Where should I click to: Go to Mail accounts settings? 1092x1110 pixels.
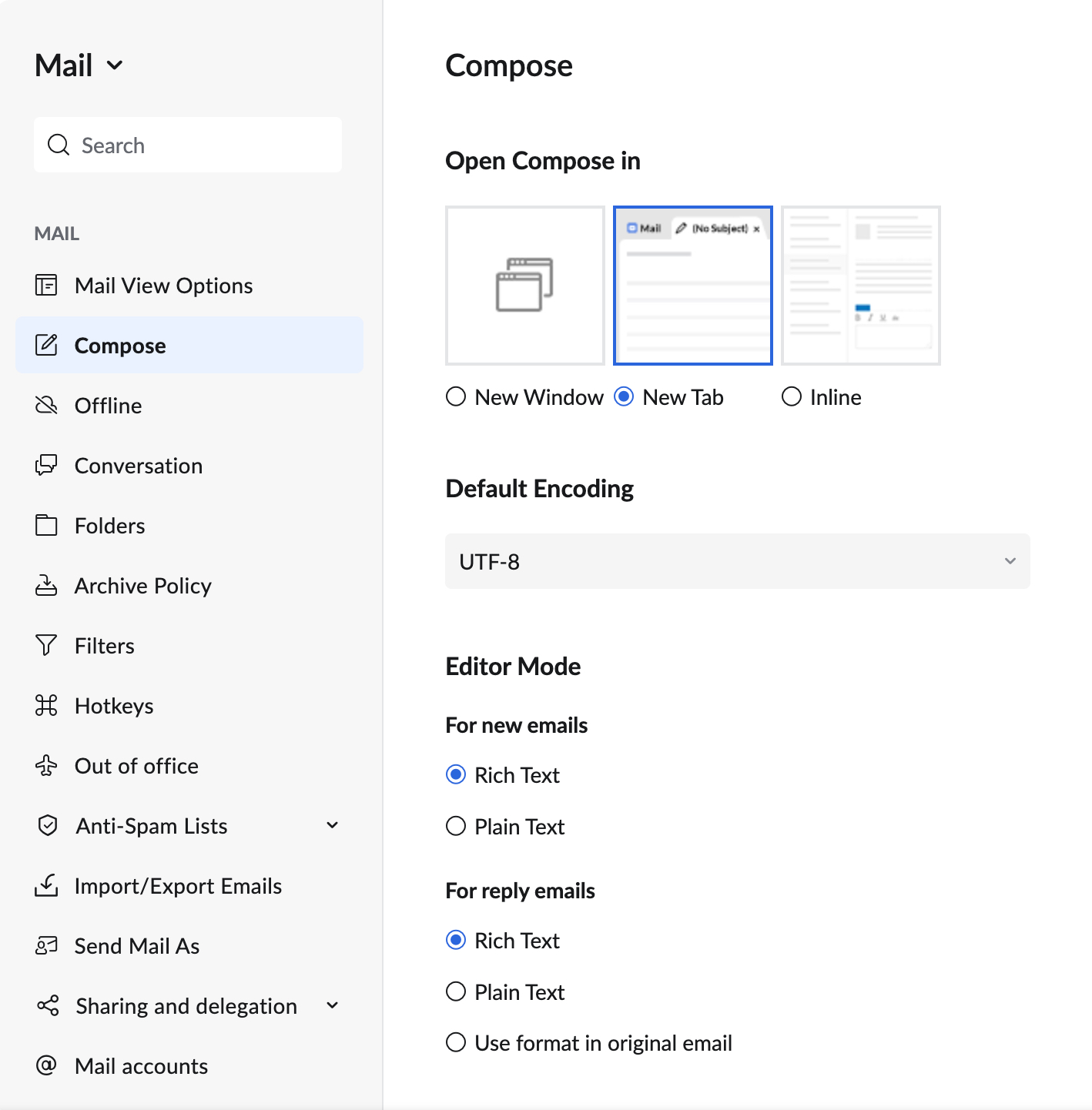(x=141, y=1065)
